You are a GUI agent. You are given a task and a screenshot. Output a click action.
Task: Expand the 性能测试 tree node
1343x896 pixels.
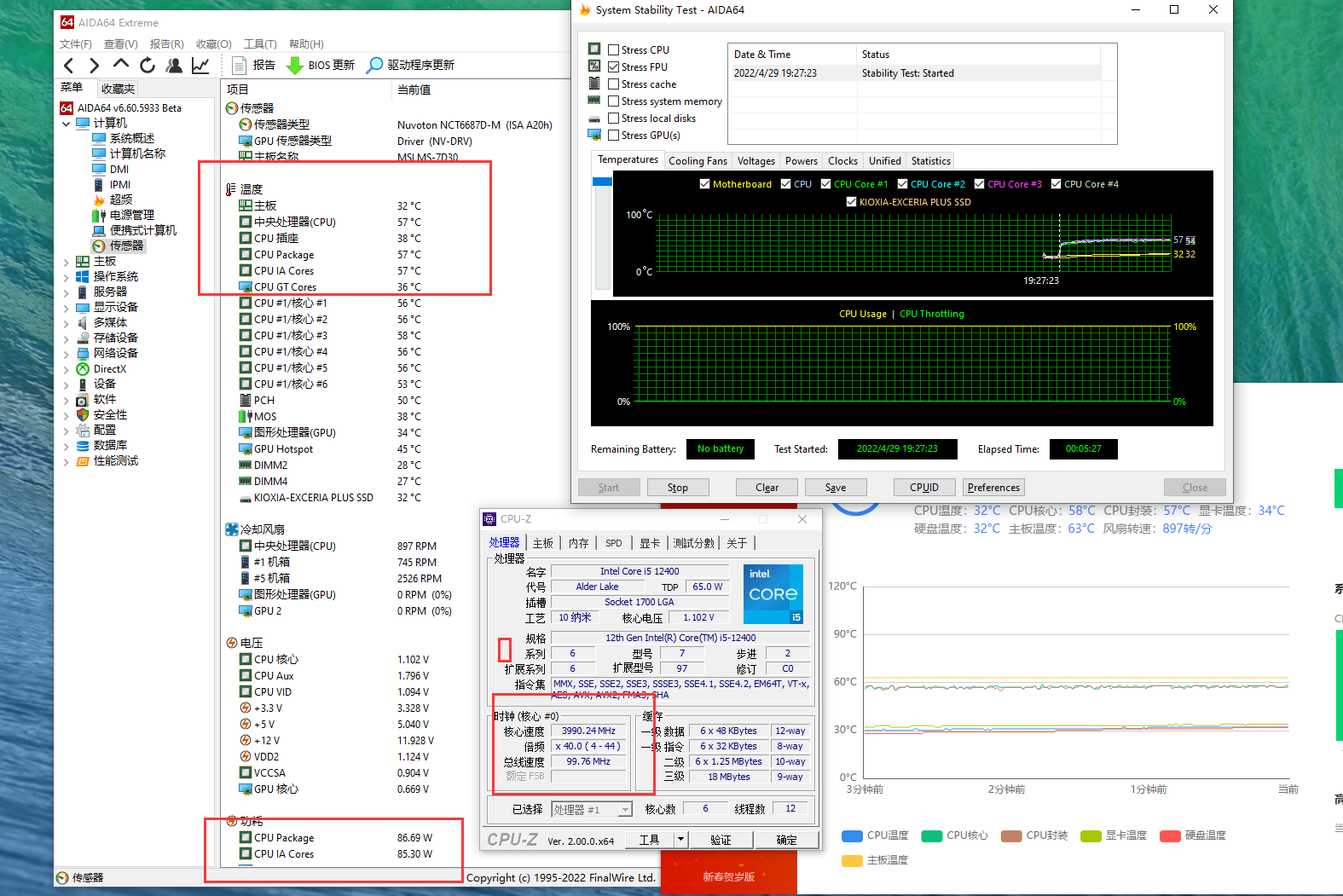point(67,461)
